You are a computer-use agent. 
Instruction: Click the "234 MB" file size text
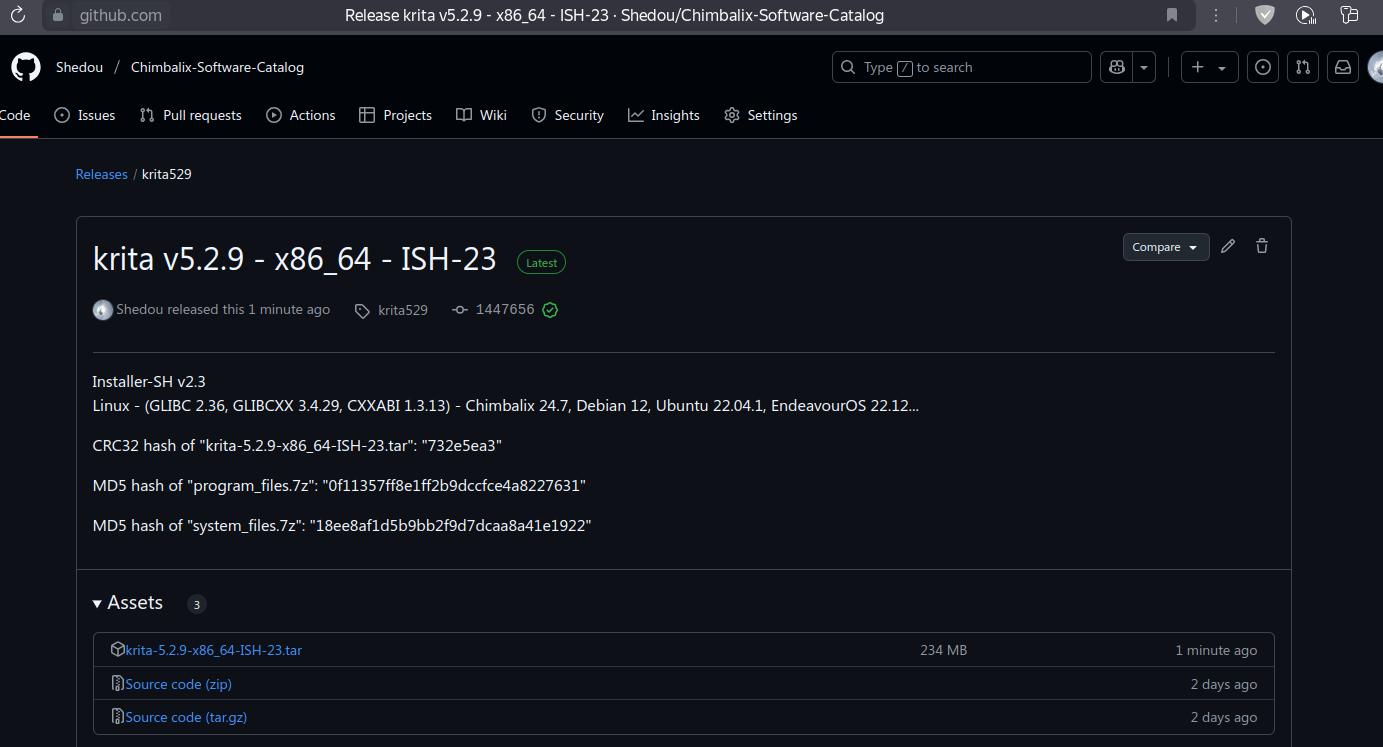(943, 650)
